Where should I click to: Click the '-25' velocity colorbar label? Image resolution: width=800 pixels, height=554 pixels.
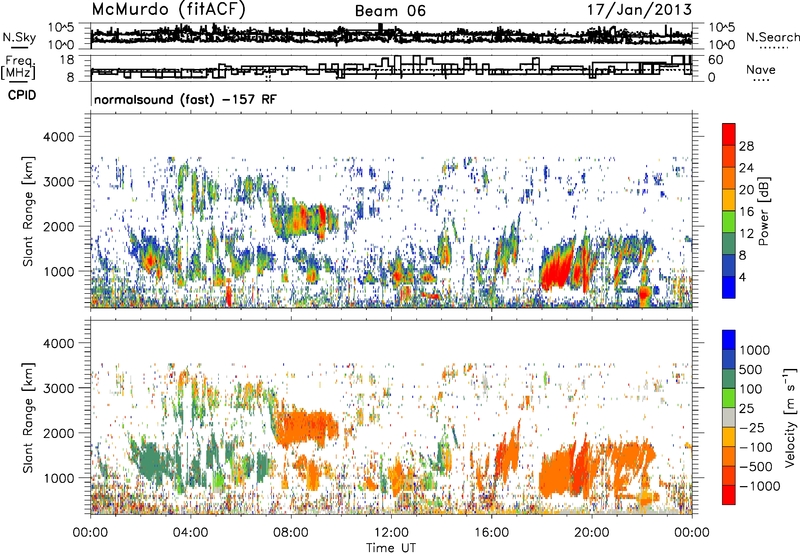[x=750, y=427]
